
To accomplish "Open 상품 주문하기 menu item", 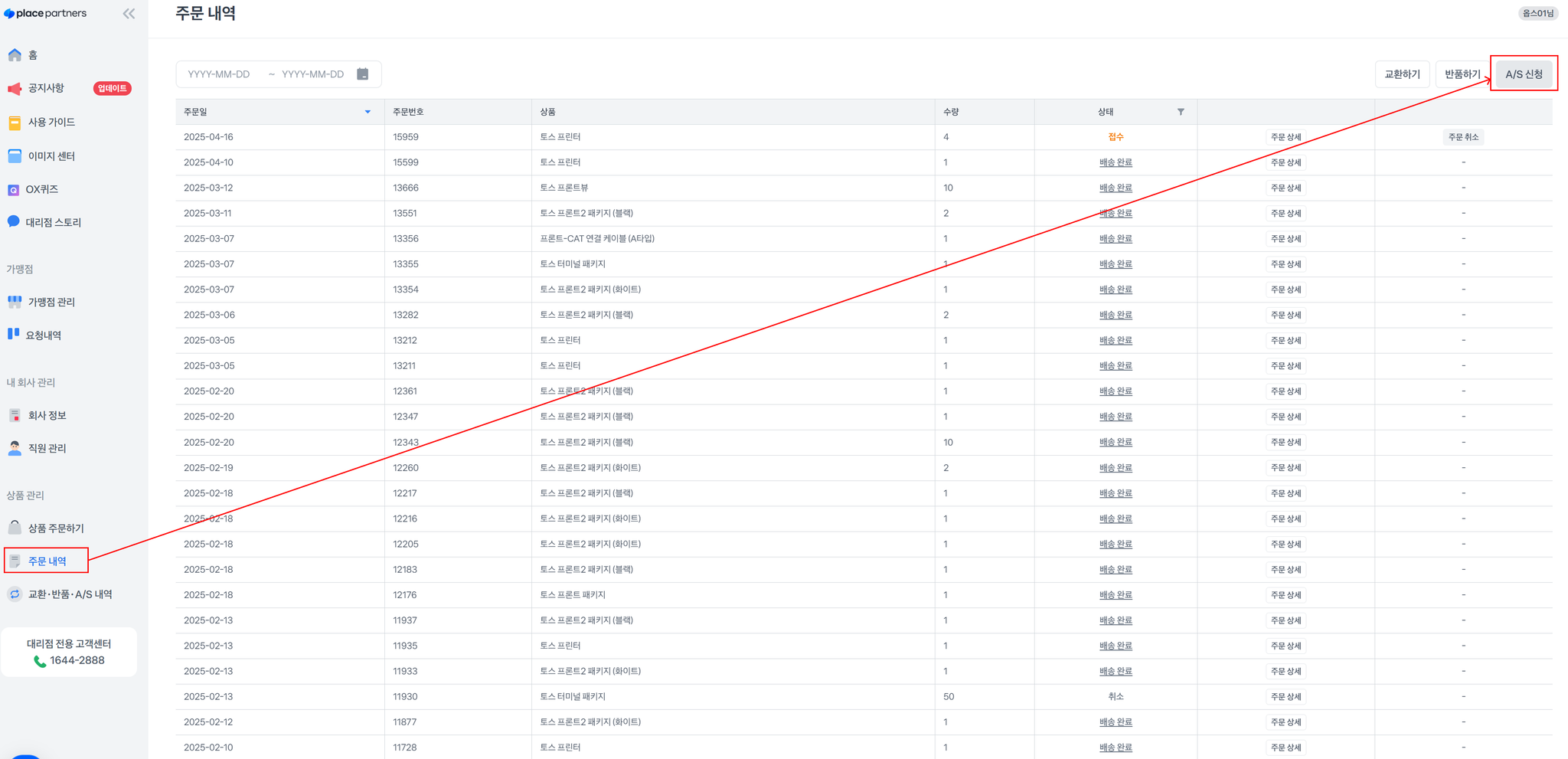I will click(56, 528).
